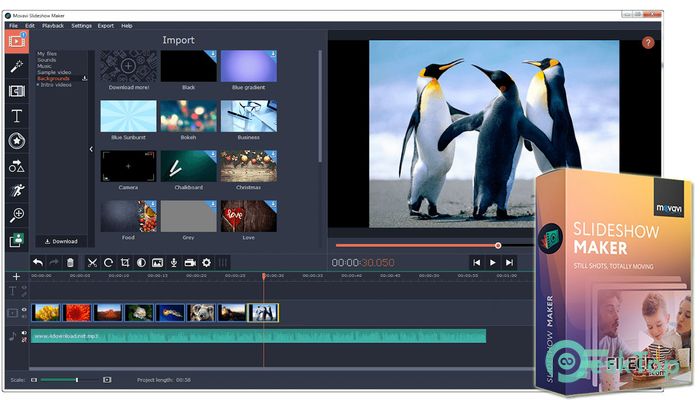Screen dimensions: 700x400
Task: Select the Black background thumbnail
Action: 188,66
